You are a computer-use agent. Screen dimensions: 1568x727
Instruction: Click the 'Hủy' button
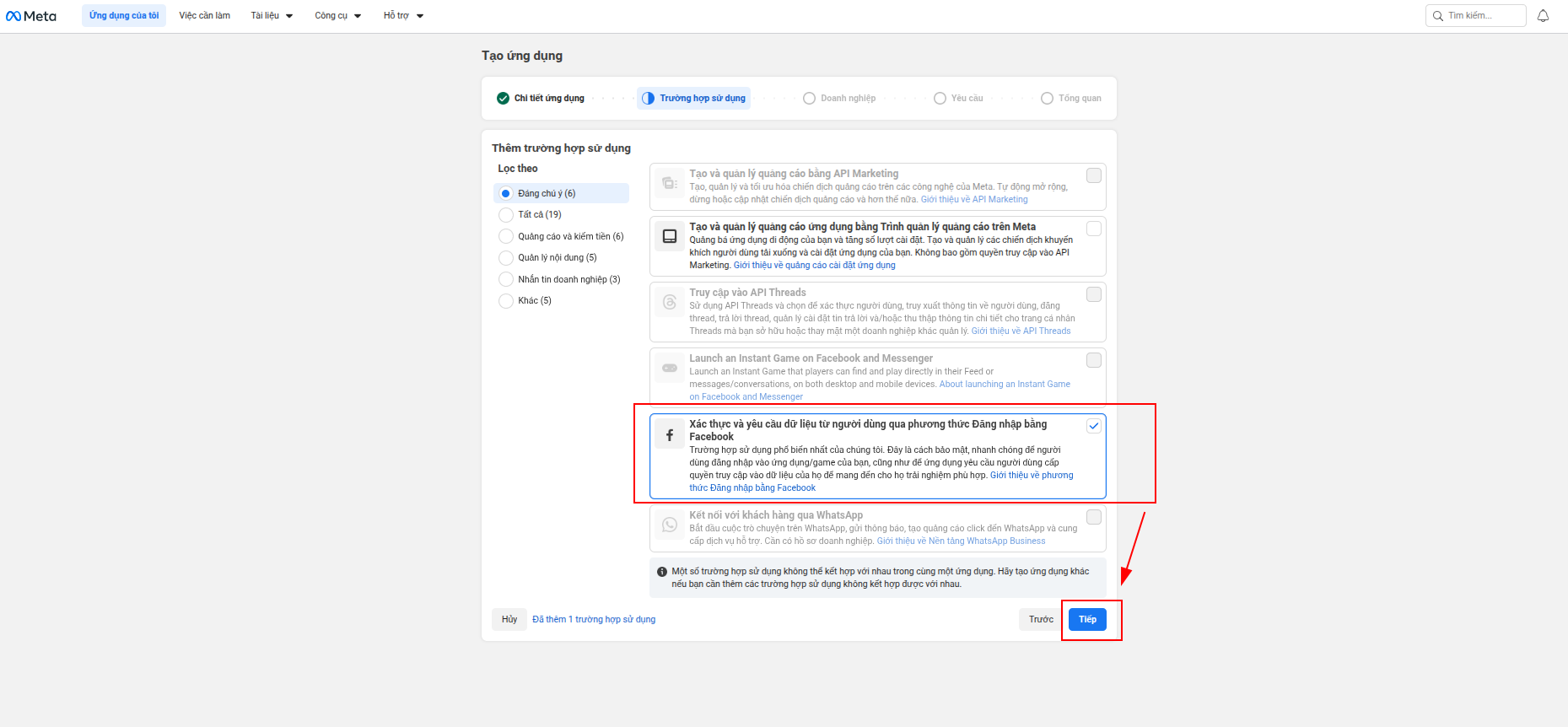(509, 619)
